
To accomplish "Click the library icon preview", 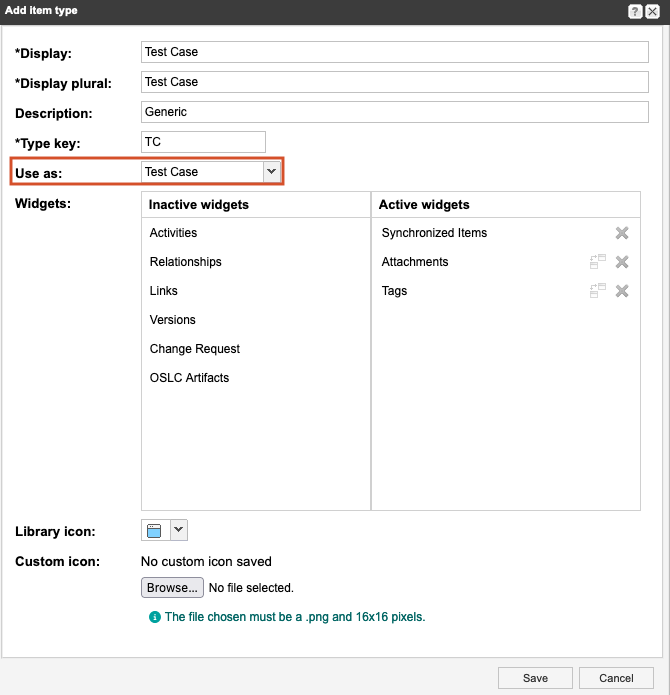I will pyautogui.click(x=155, y=530).
